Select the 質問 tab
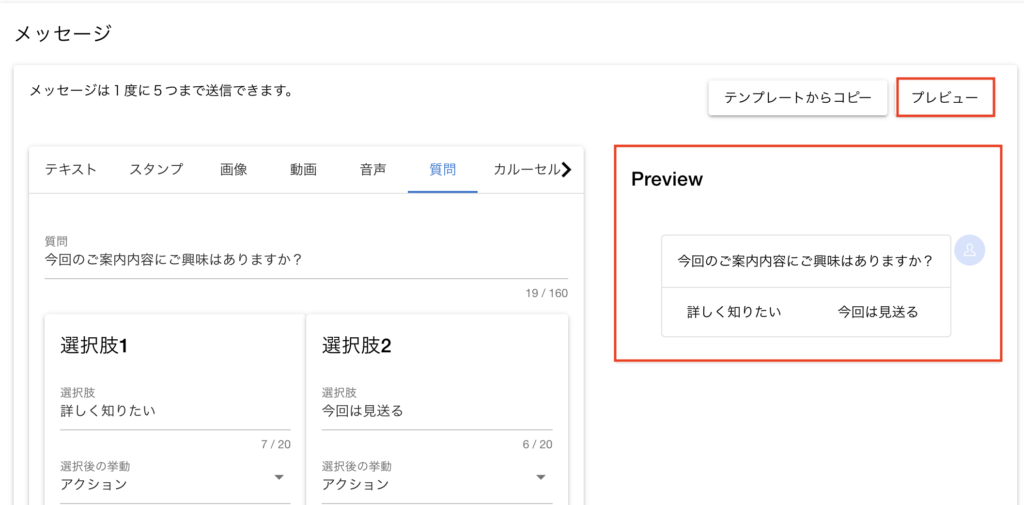 443,169
